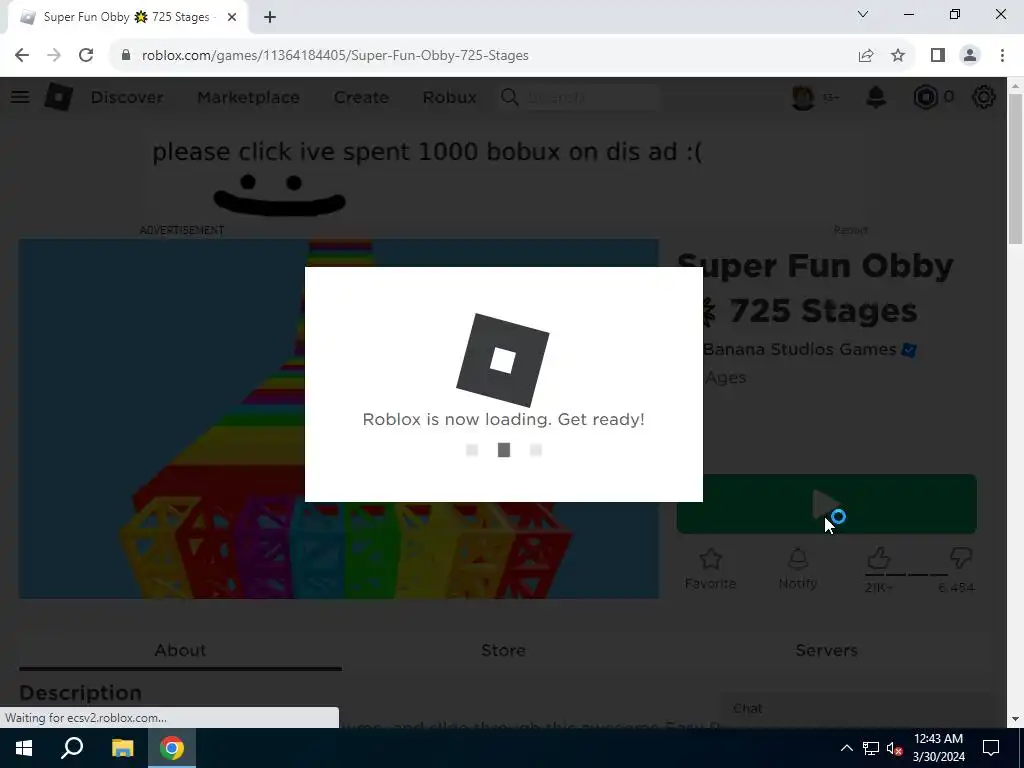1024x768 pixels.
Task: Open the tab search dropdown chevron
Action: pyautogui.click(x=863, y=14)
